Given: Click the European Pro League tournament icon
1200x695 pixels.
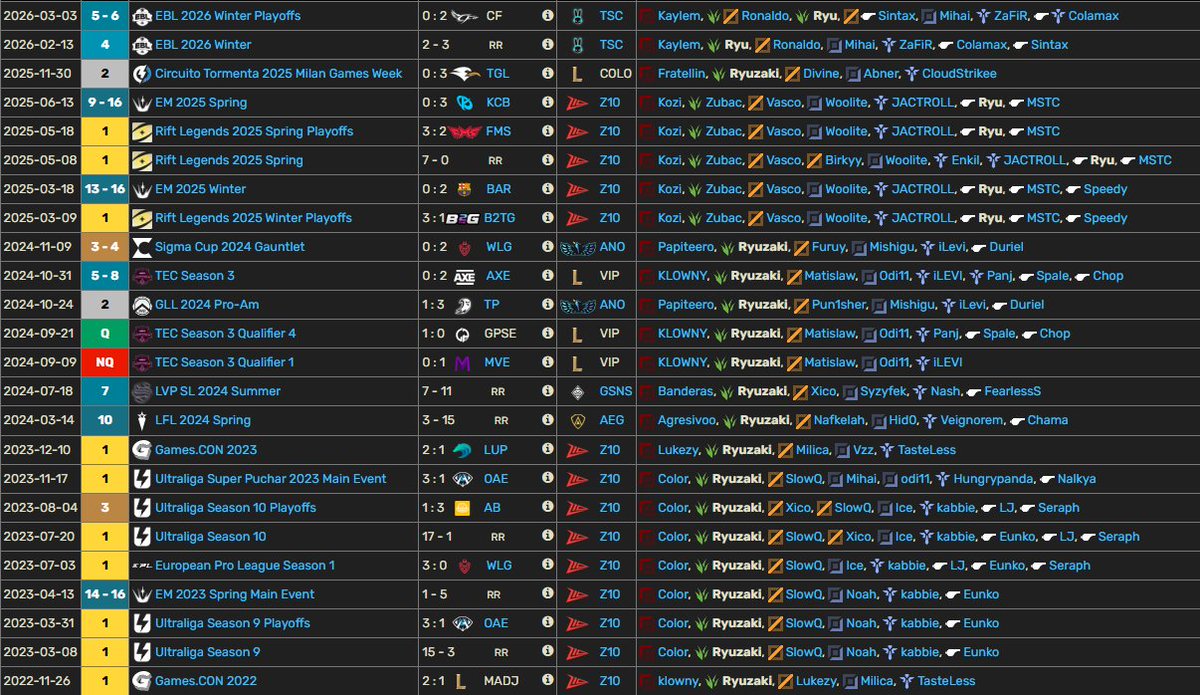Looking at the screenshot, I should point(141,566).
